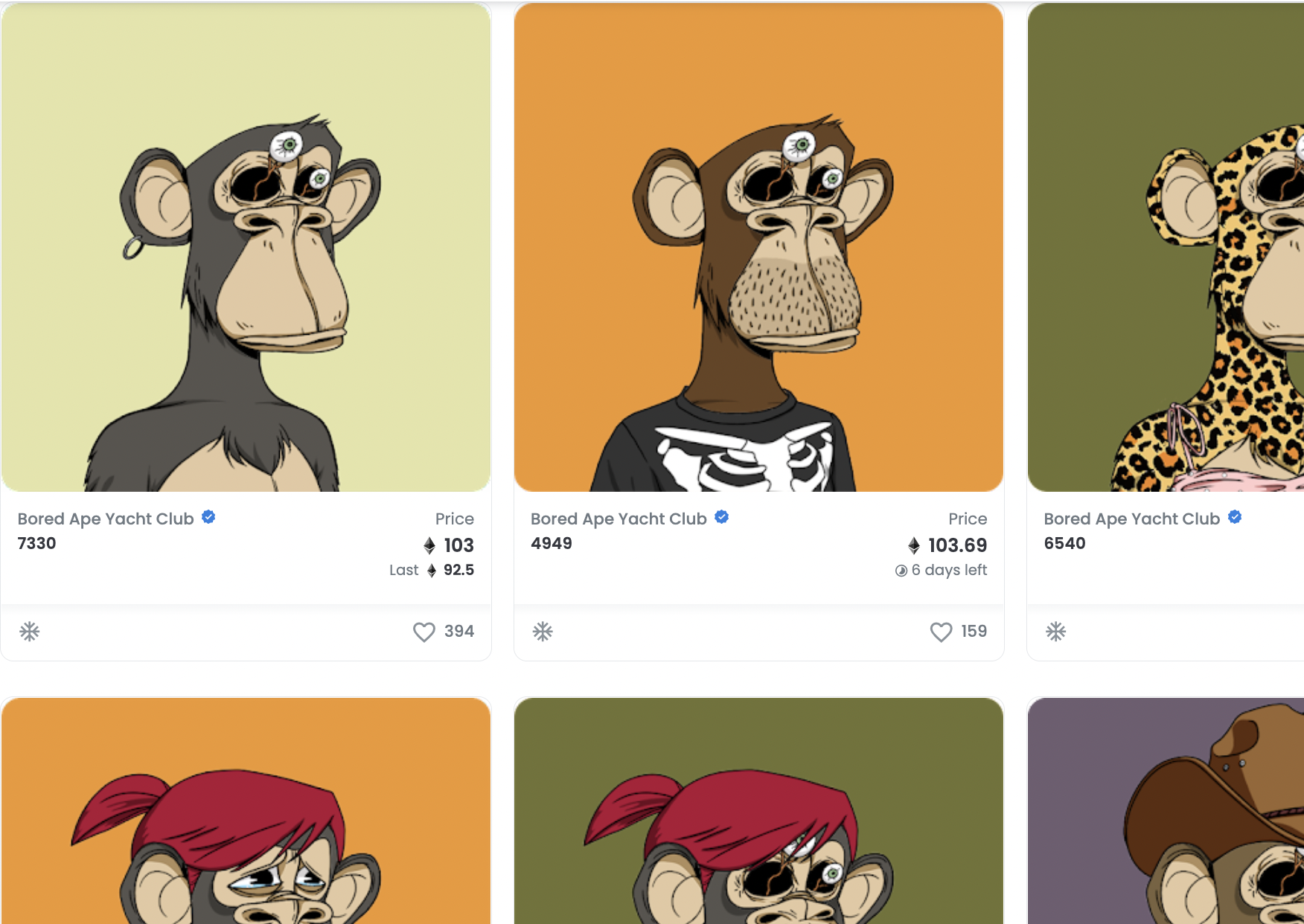This screenshot has width=1304, height=924.
Task: Open the cowboy hat ape thumbnail
Action: 1166,811
